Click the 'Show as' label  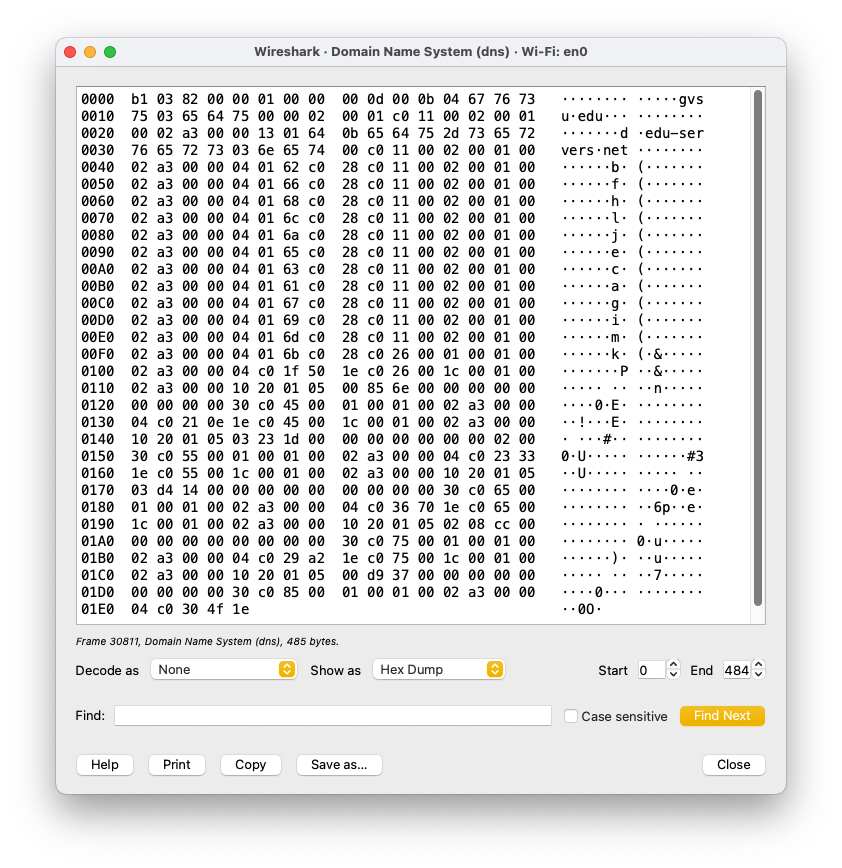pos(335,670)
